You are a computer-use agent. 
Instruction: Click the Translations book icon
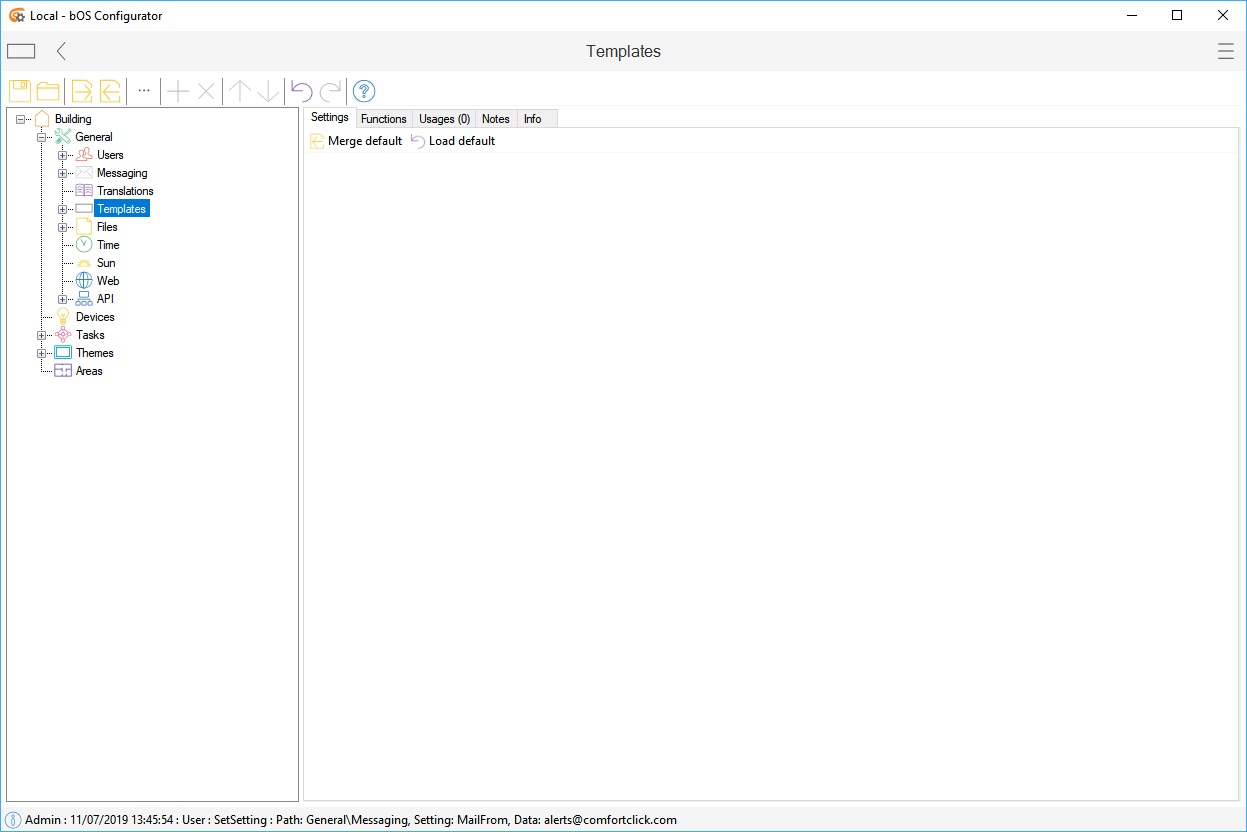pyautogui.click(x=84, y=191)
